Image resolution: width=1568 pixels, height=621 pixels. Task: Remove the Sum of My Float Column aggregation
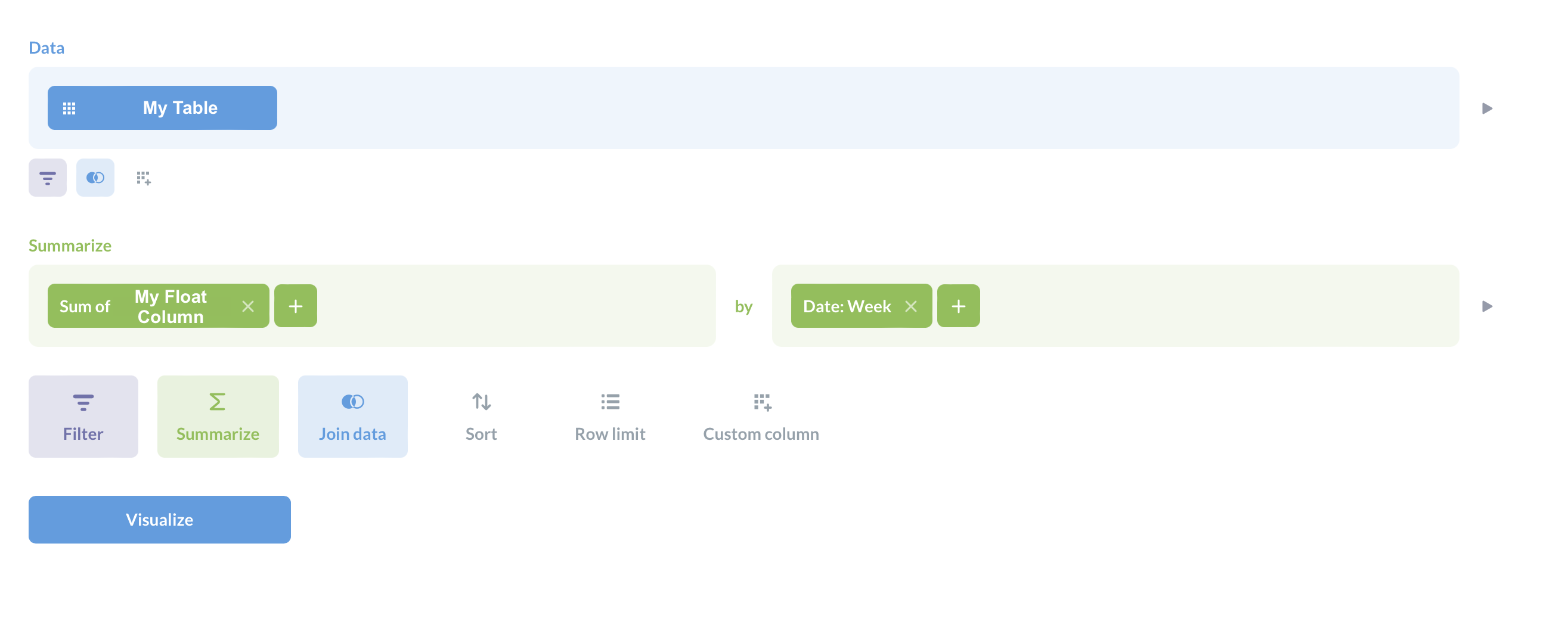click(x=248, y=306)
